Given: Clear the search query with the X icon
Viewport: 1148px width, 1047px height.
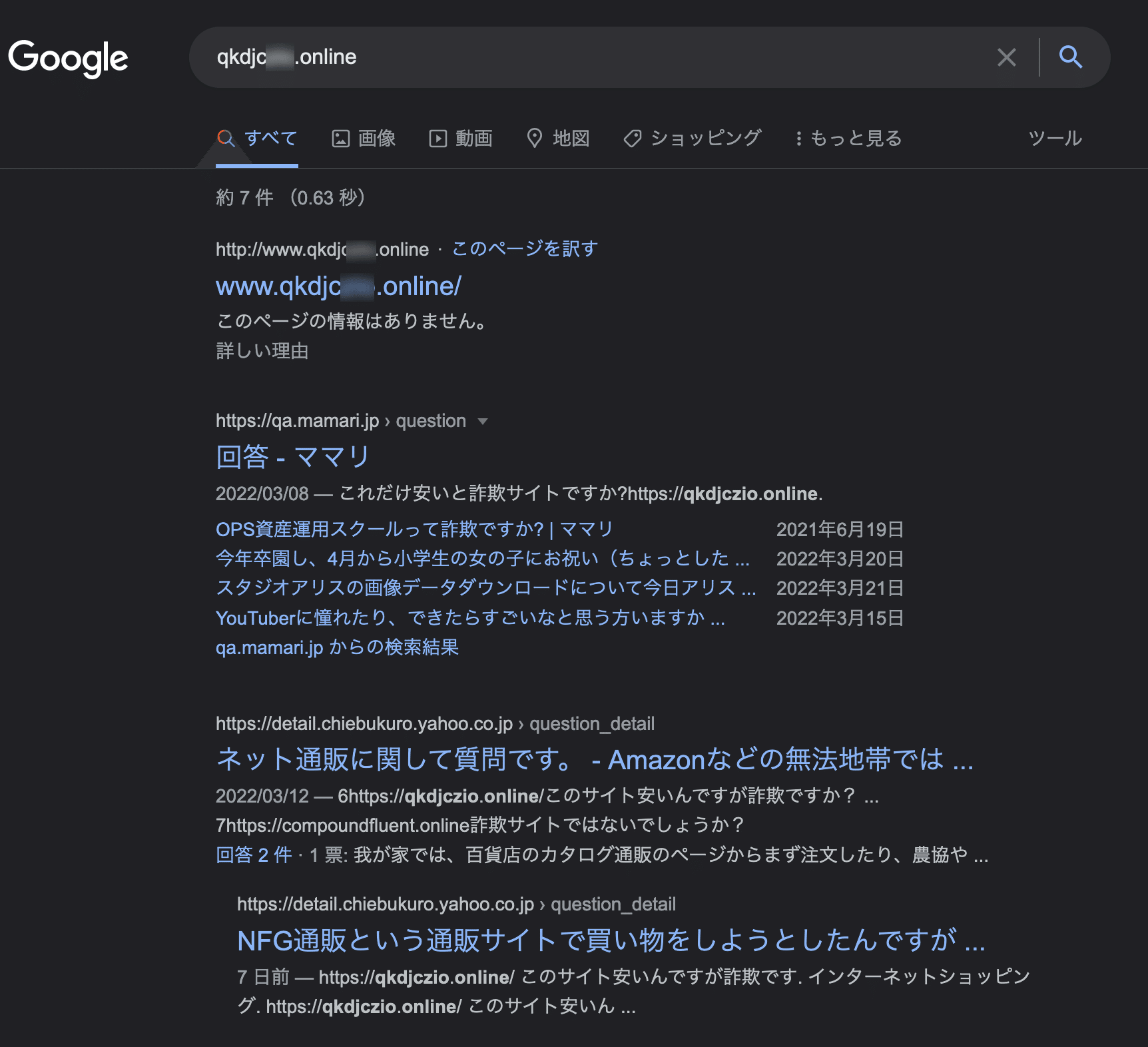Looking at the screenshot, I should [x=1005, y=58].
